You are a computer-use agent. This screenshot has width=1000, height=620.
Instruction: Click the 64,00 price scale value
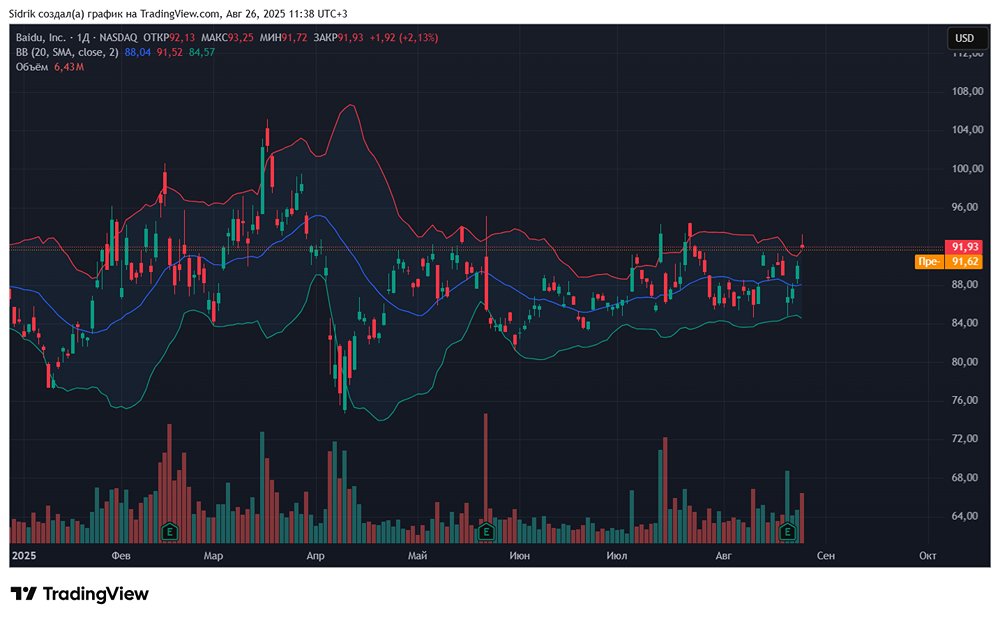tap(965, 515)
